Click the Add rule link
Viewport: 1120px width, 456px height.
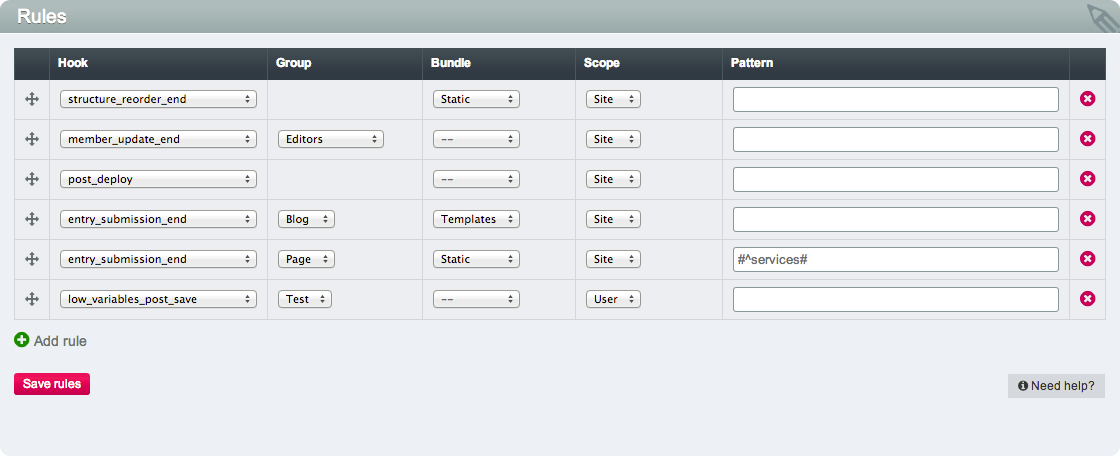[60, 341]
